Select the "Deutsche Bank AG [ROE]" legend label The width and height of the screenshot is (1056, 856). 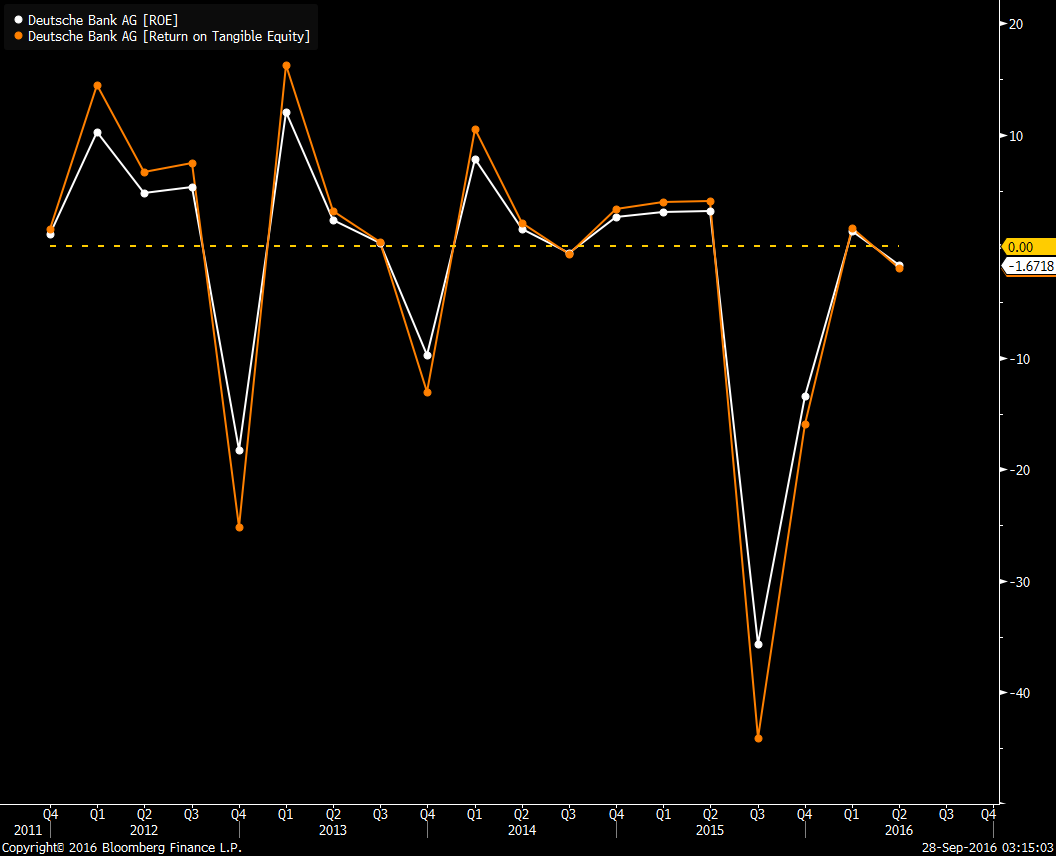click(x=103, y=20)
